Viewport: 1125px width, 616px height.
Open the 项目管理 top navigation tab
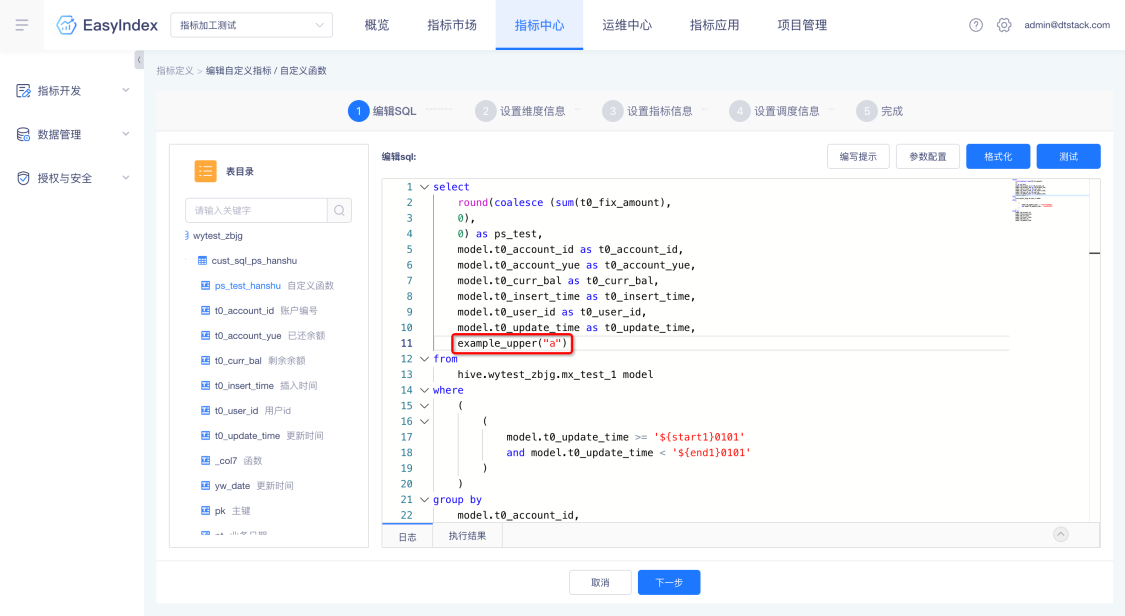click(802, 25)
